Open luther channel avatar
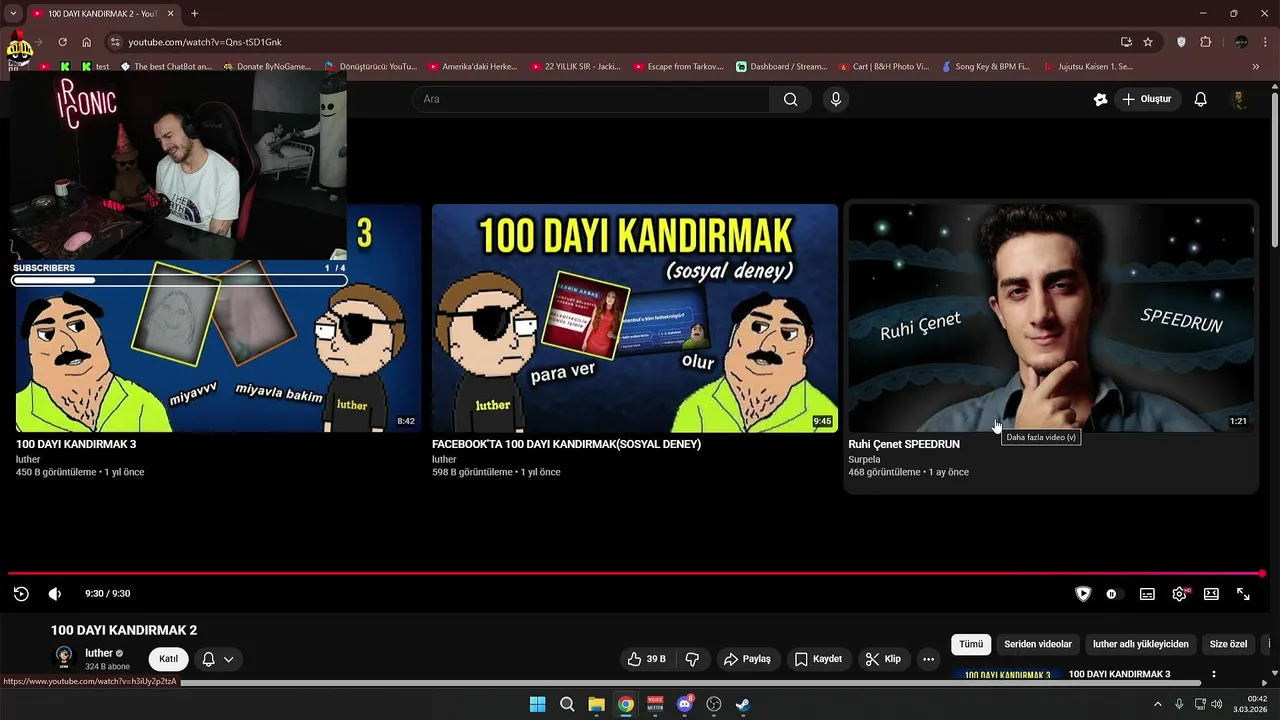 pyautogui.click(x=64, y=657)
